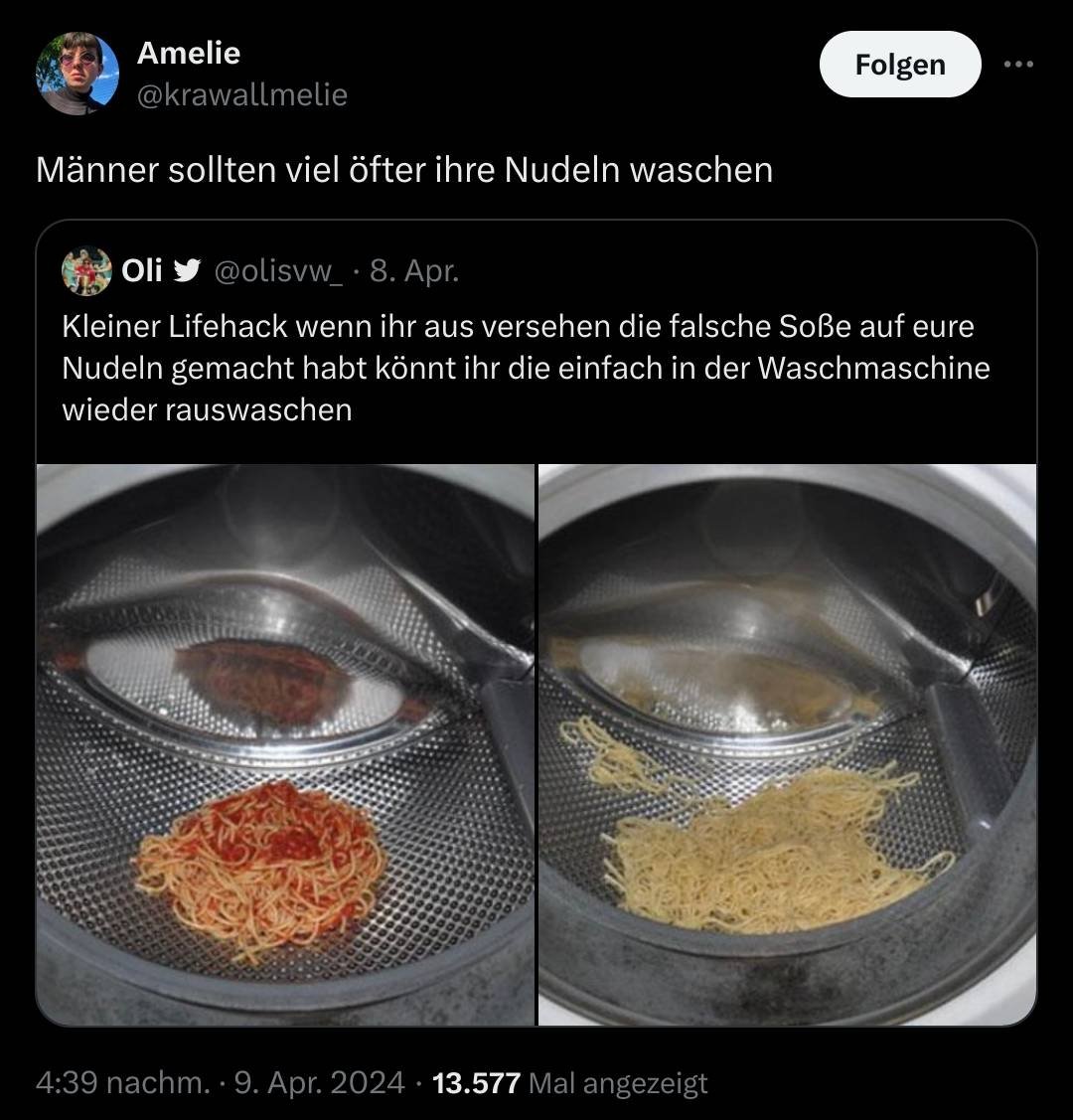Viewport: 1073px width, 1120px height.
Task: Open the three-dot more options menu
Action: point(1018,65)
